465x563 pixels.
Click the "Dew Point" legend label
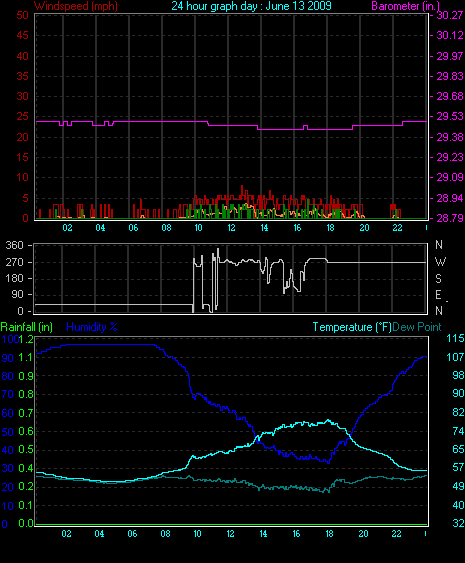pos(417,327)
